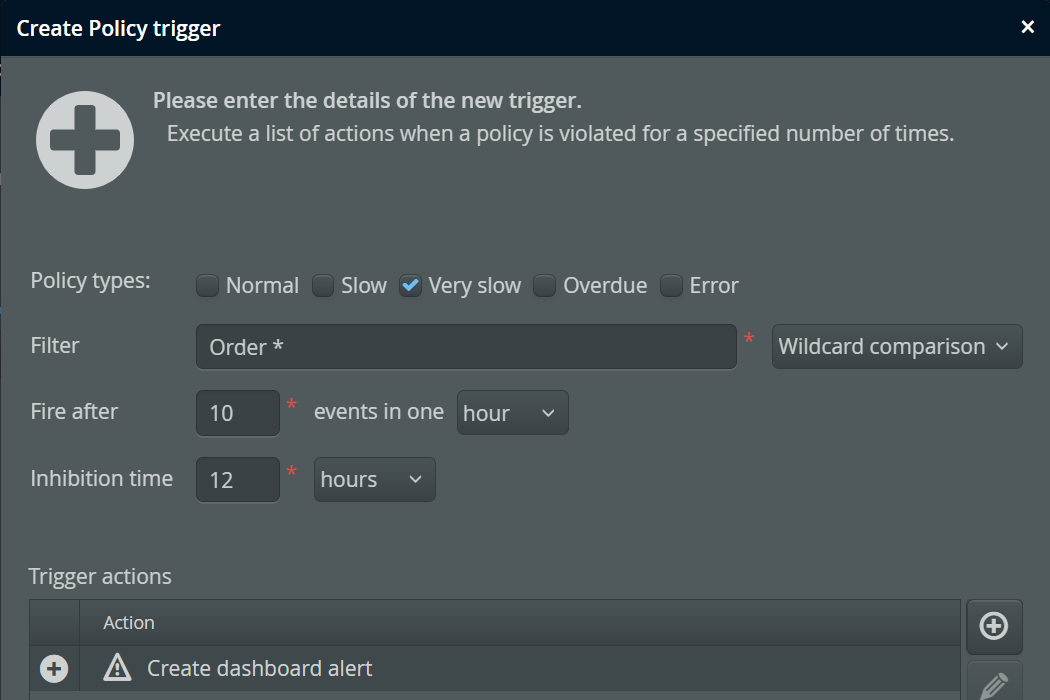
Task: Enable the Normal policy type checkbox
Action: (207, 286)
